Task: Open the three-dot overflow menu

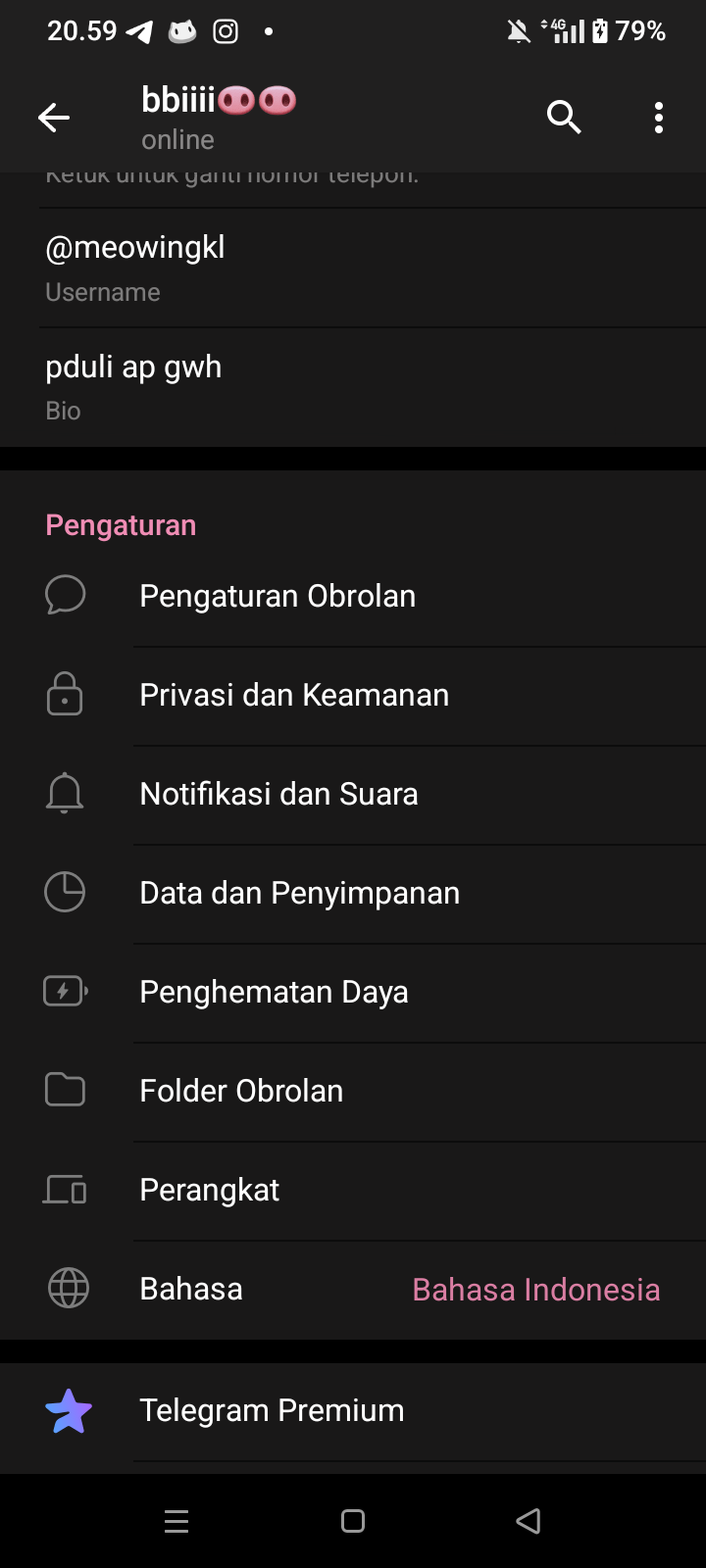Action: coord(659,118)
